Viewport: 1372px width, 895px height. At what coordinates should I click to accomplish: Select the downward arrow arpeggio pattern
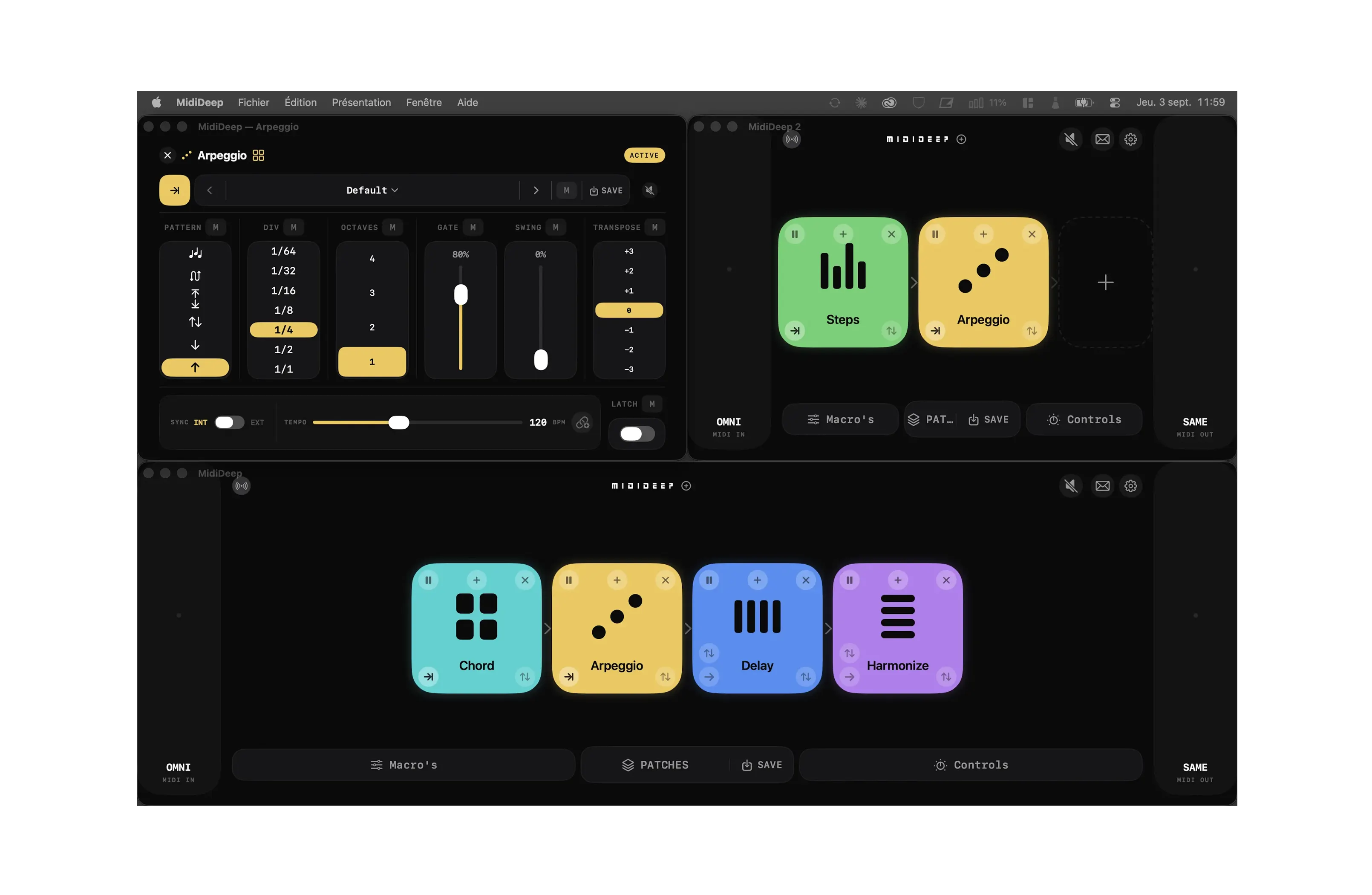[195, 345]
